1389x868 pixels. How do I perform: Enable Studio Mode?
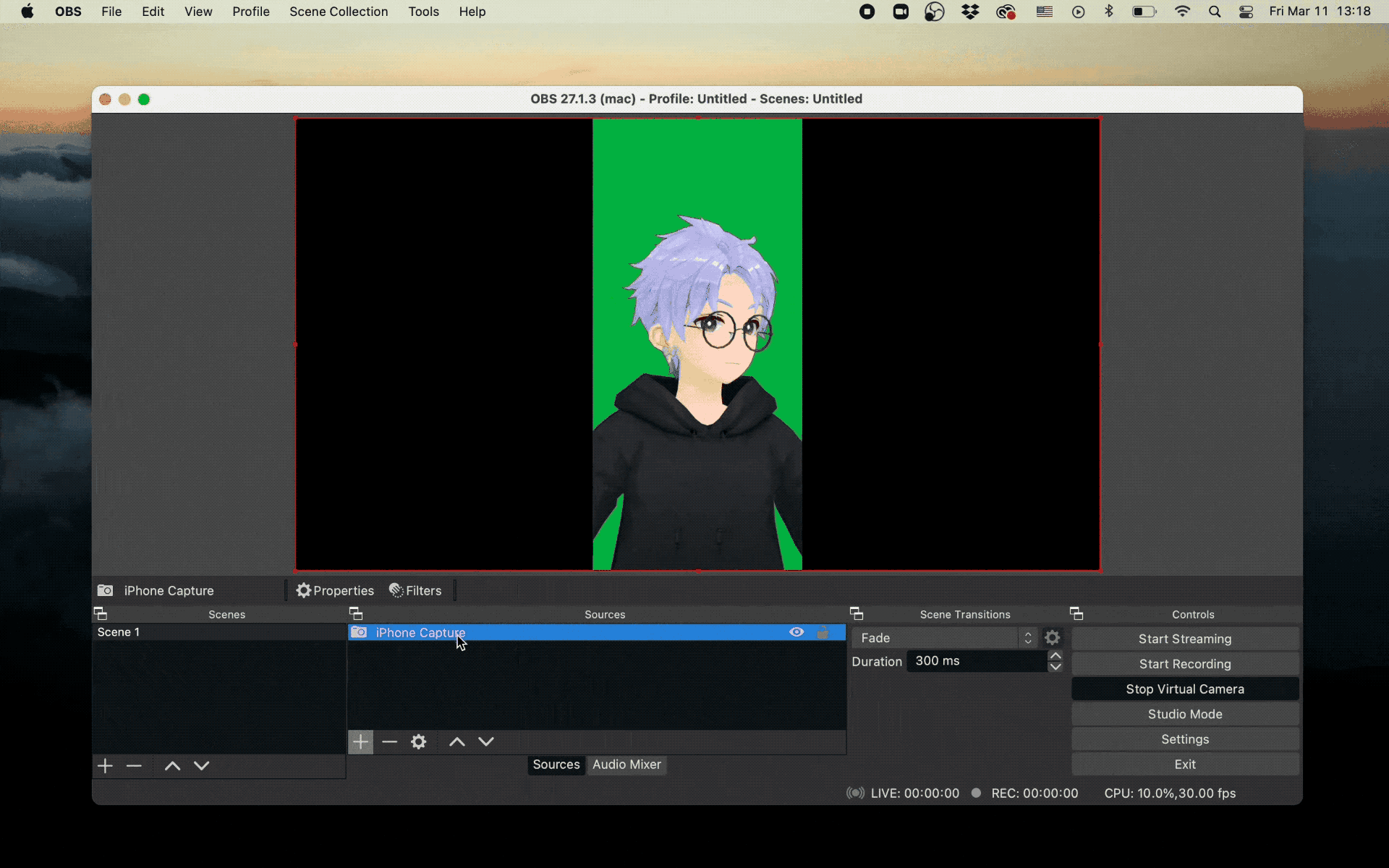point(1184,714)
